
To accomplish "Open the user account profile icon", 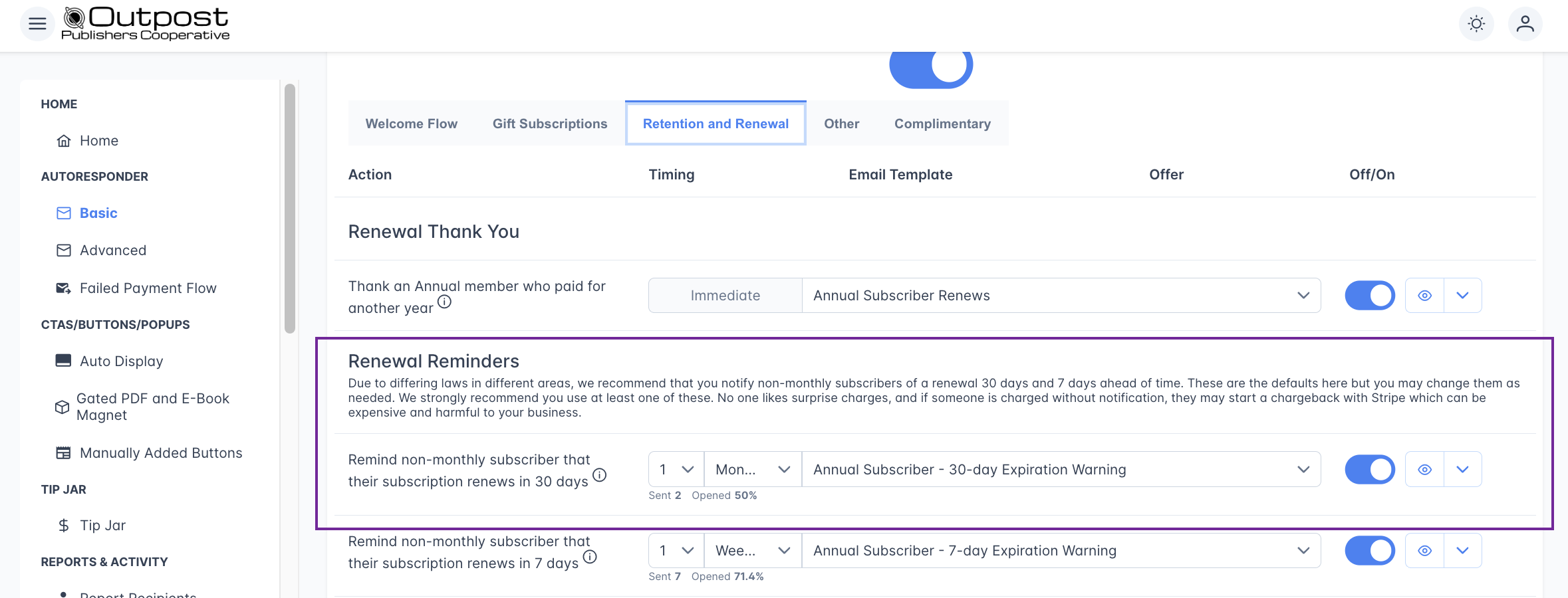I will point(1525,24).
